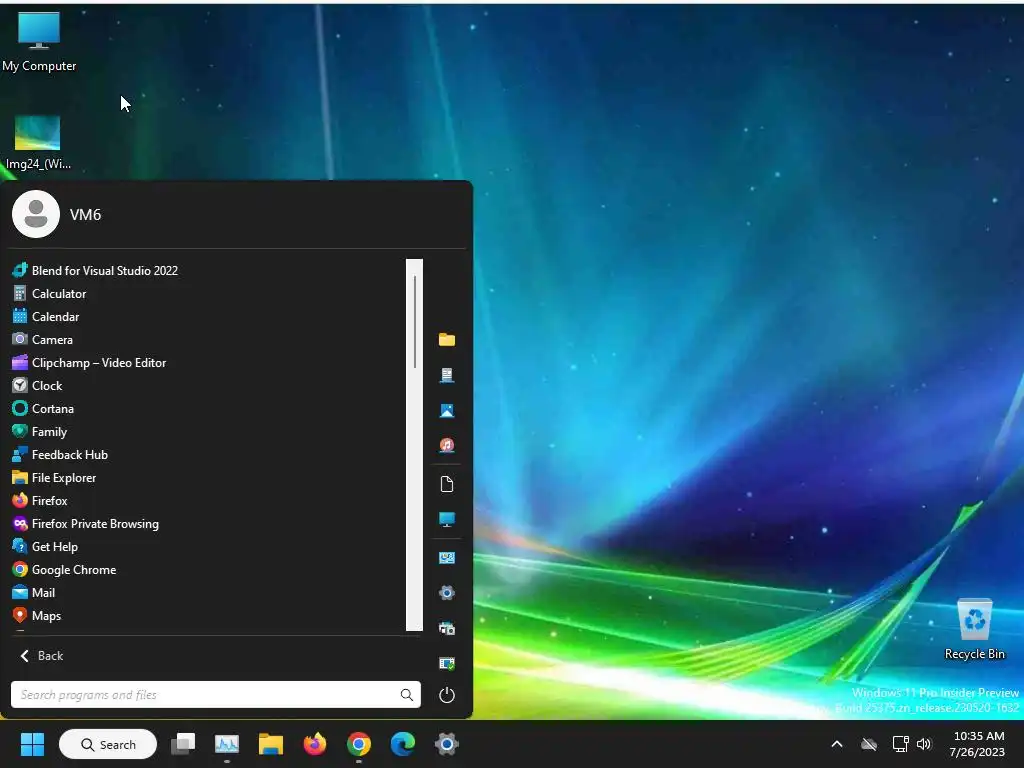Viewport: 1024px width, 768px height.
Task: Open the Control Panel icon in start sidebar
Action: 447,558
